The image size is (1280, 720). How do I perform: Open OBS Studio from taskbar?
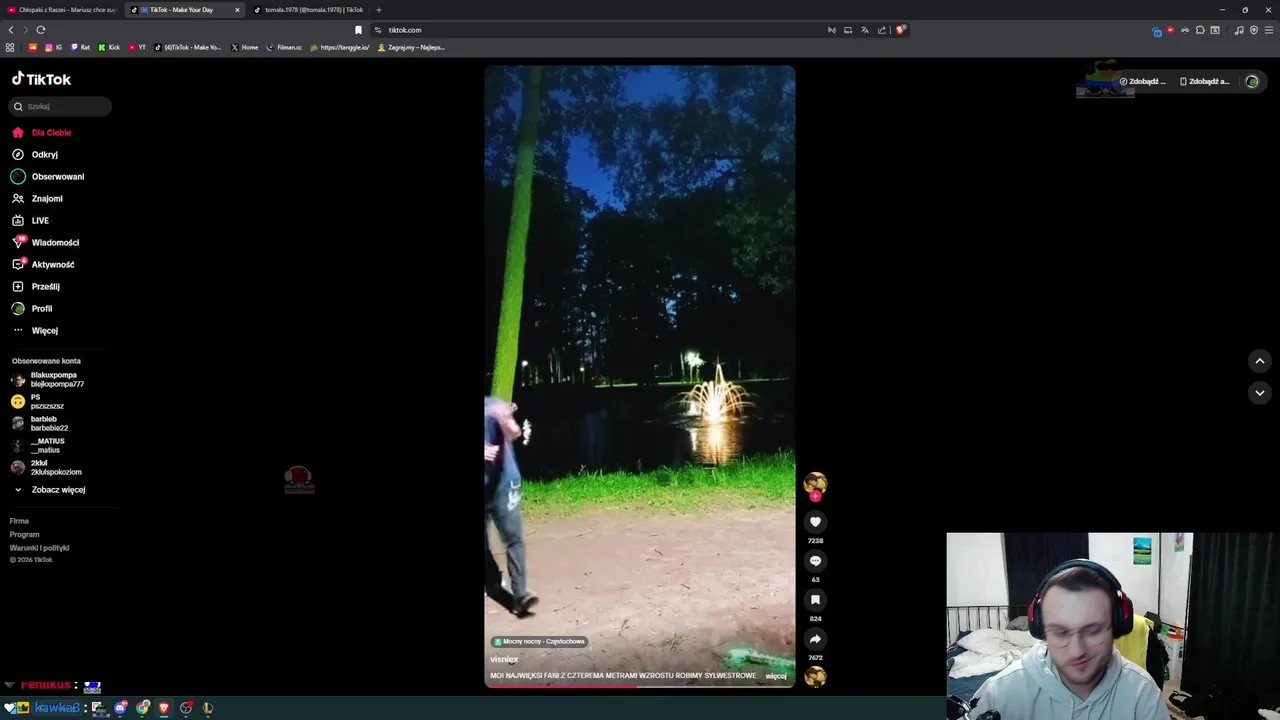(186, 708)
